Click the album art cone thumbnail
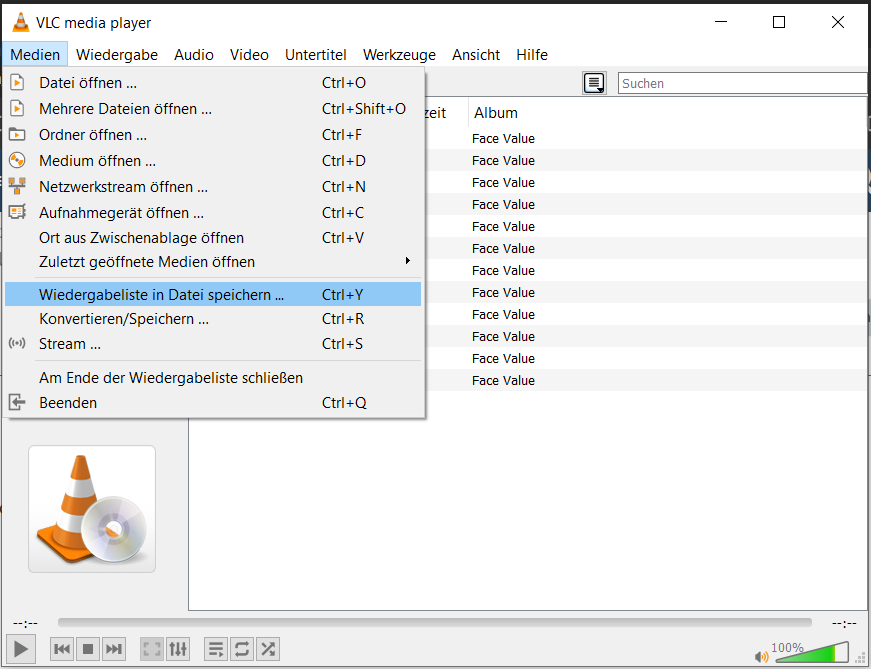The height and width of the screenshot is (669, 871). point(92,508)
